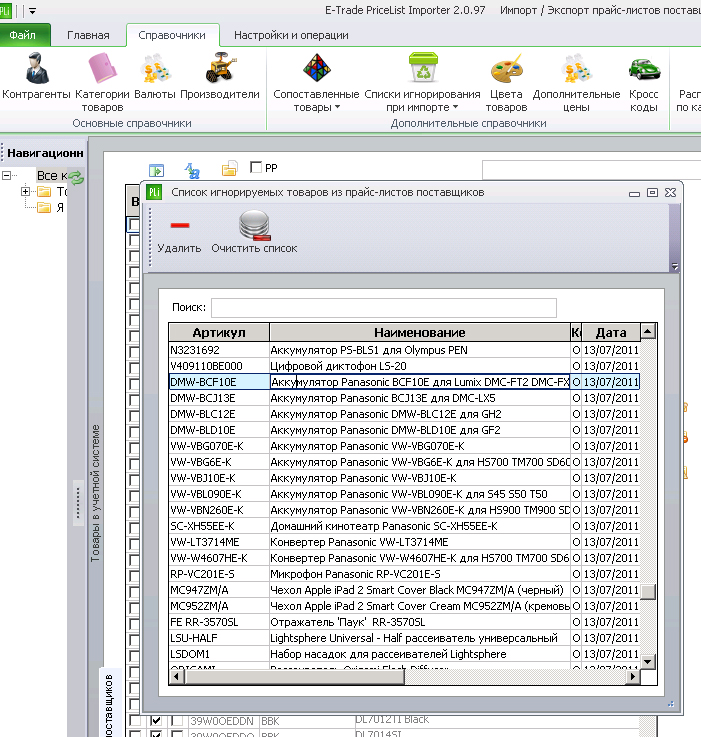Select row DMW-BLD10E
The image size is (701, 737).
click(x=404, y=430)
